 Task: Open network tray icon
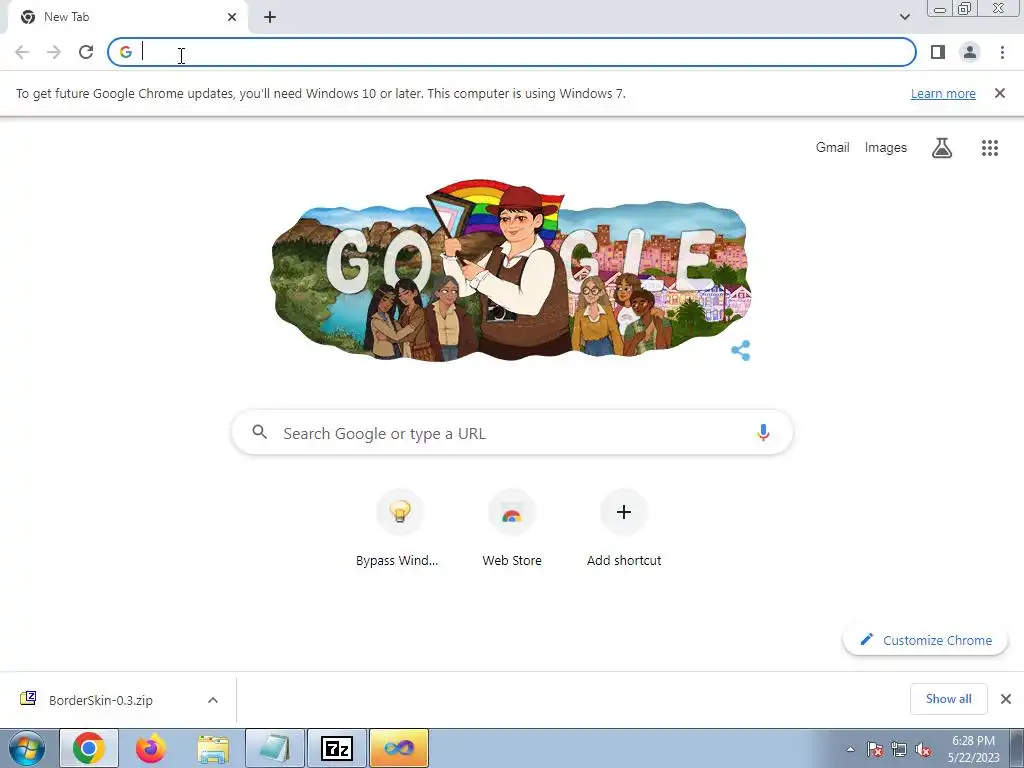899,749
